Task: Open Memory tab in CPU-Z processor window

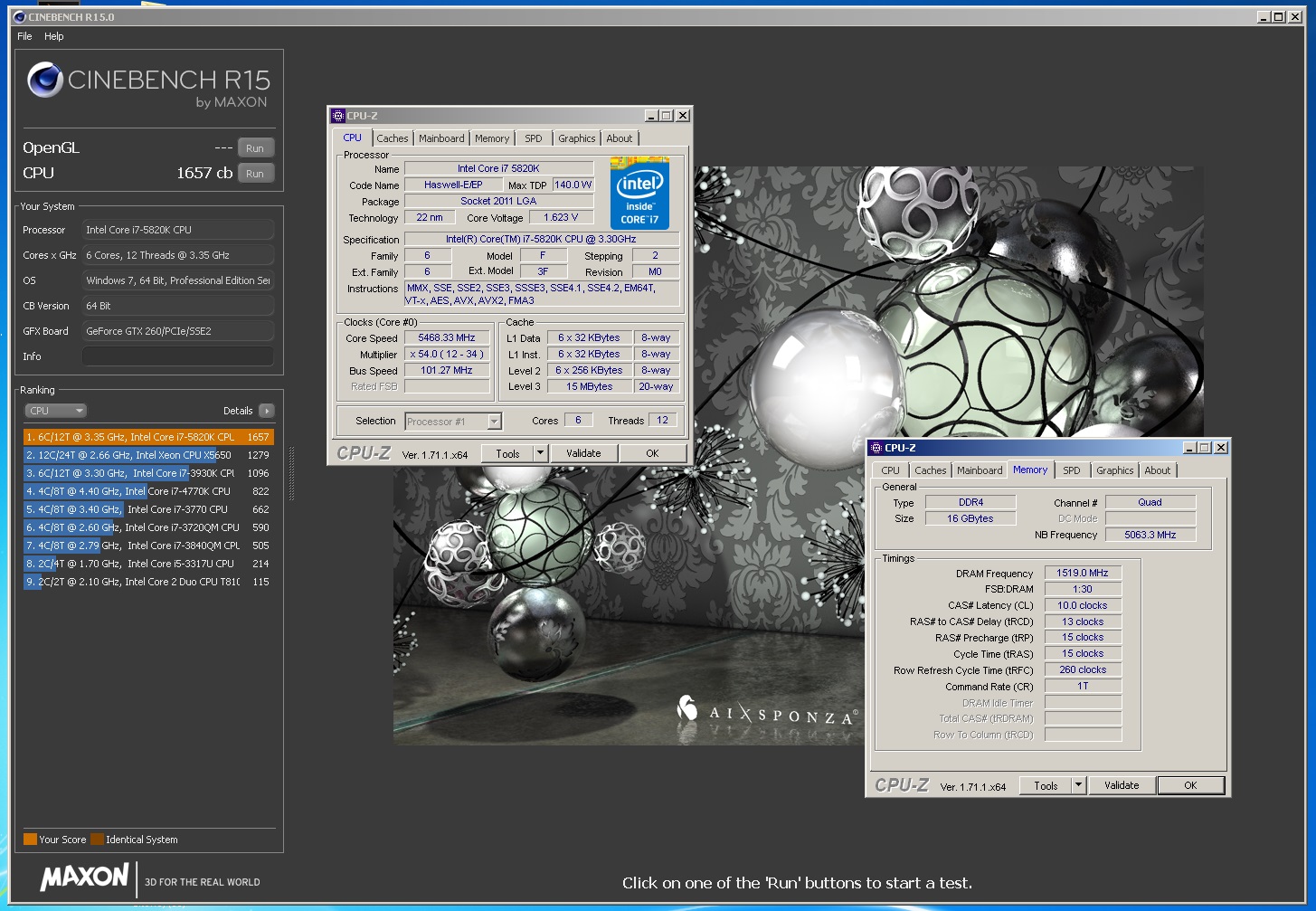Action: (x=492, y=138)
